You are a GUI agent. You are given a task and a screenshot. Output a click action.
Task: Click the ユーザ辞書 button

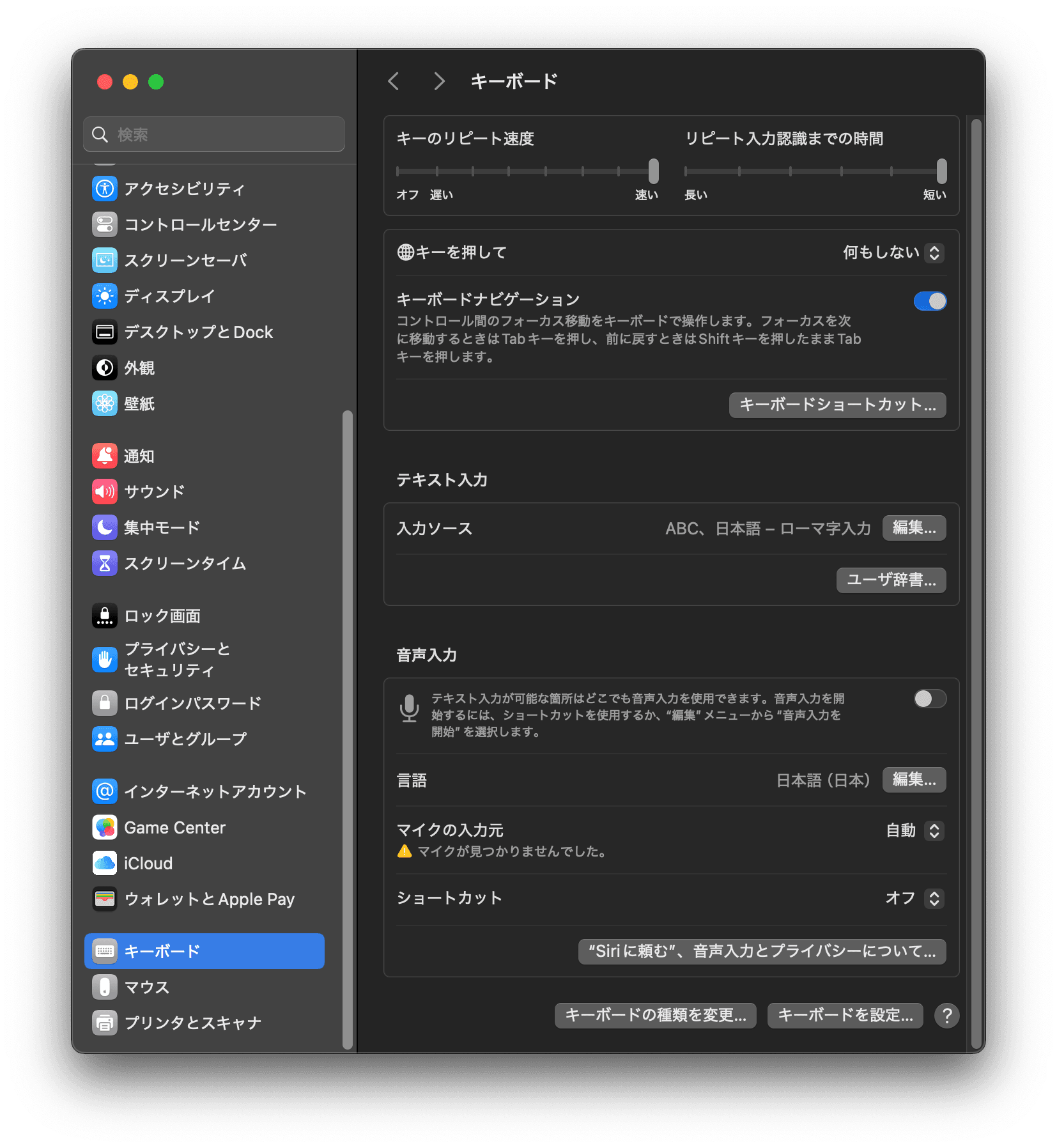(890, 580)
